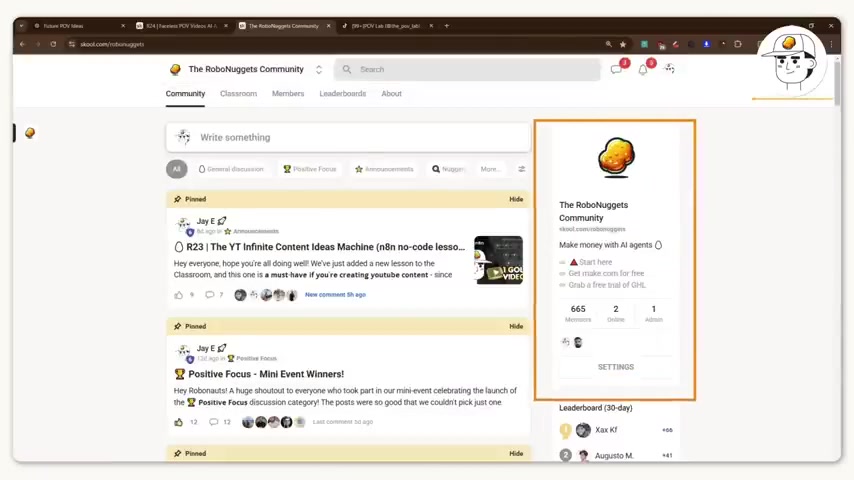Image resolution: width=854 pixels, height=480 pixels.
Task: Click New comment 5h ago link
Action: (x=335, y=295)
